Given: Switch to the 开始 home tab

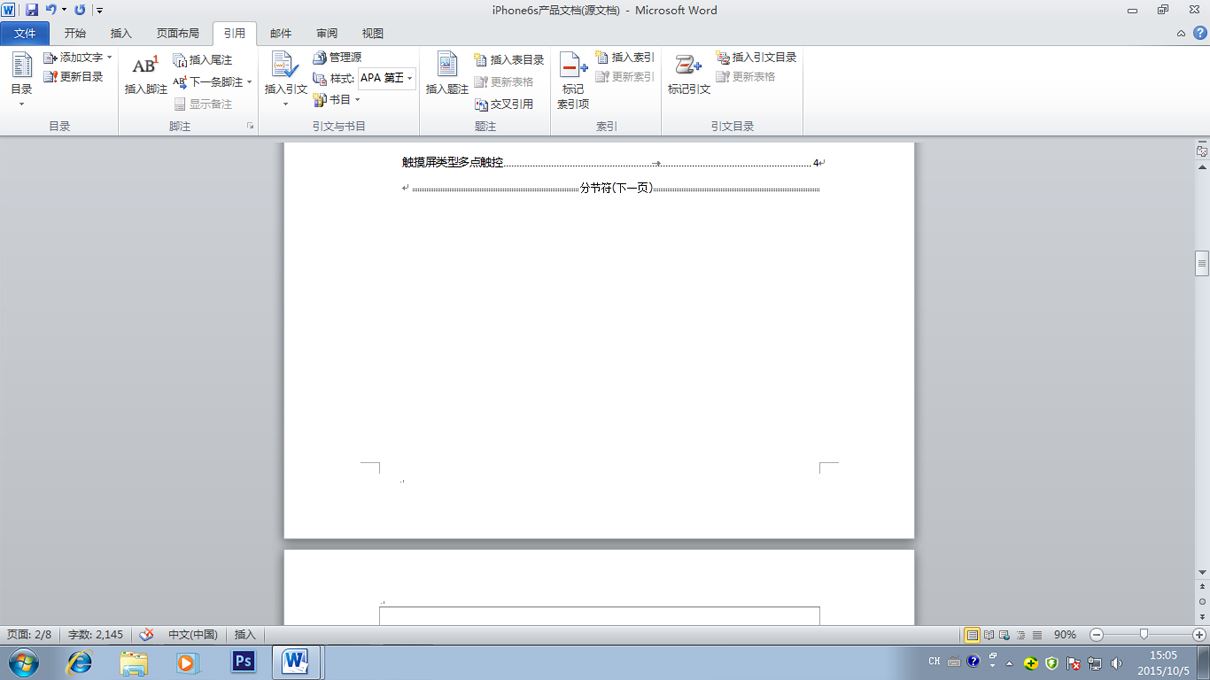Looking at the screenshot, I should pyautogui.click(x=75, y=33).
